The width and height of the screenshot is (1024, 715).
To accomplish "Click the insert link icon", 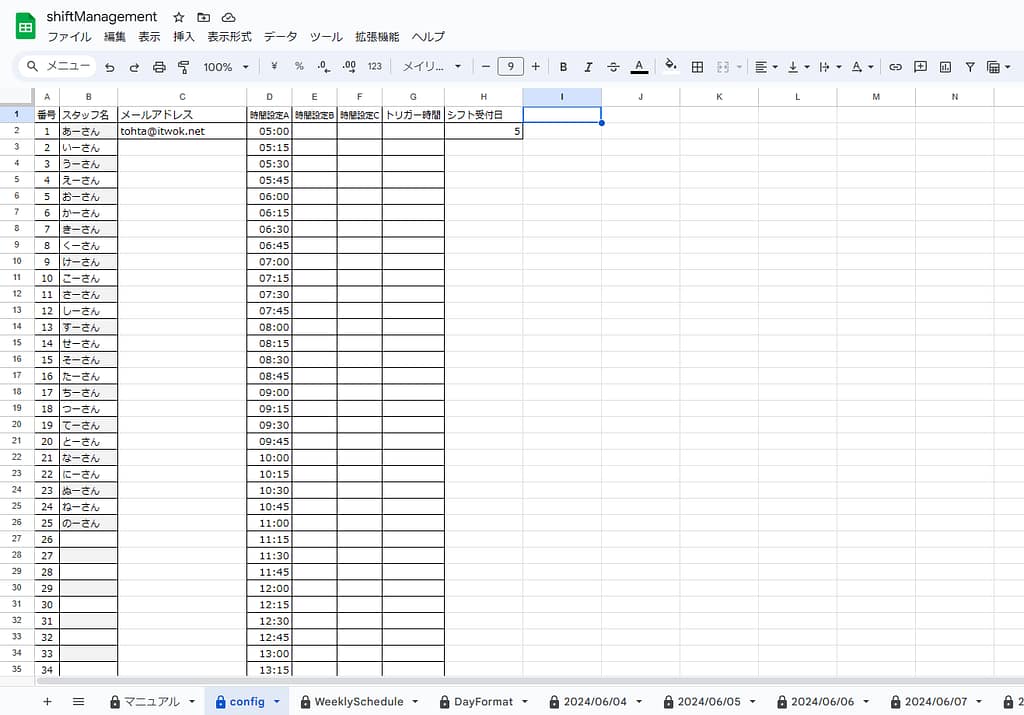I will pos(895,67).
